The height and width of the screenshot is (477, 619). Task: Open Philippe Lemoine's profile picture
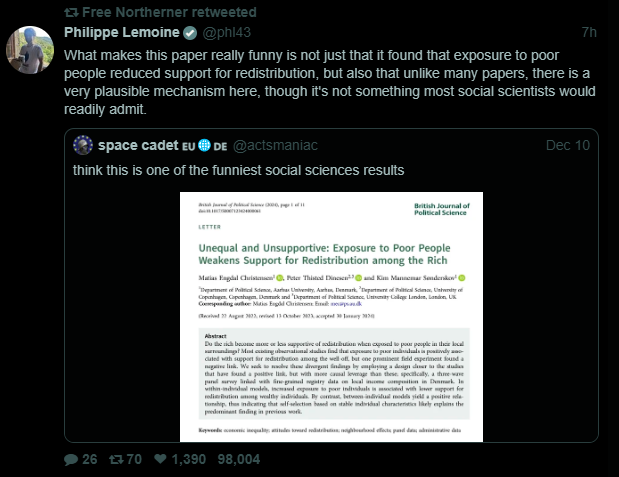(x=29, y=49)
